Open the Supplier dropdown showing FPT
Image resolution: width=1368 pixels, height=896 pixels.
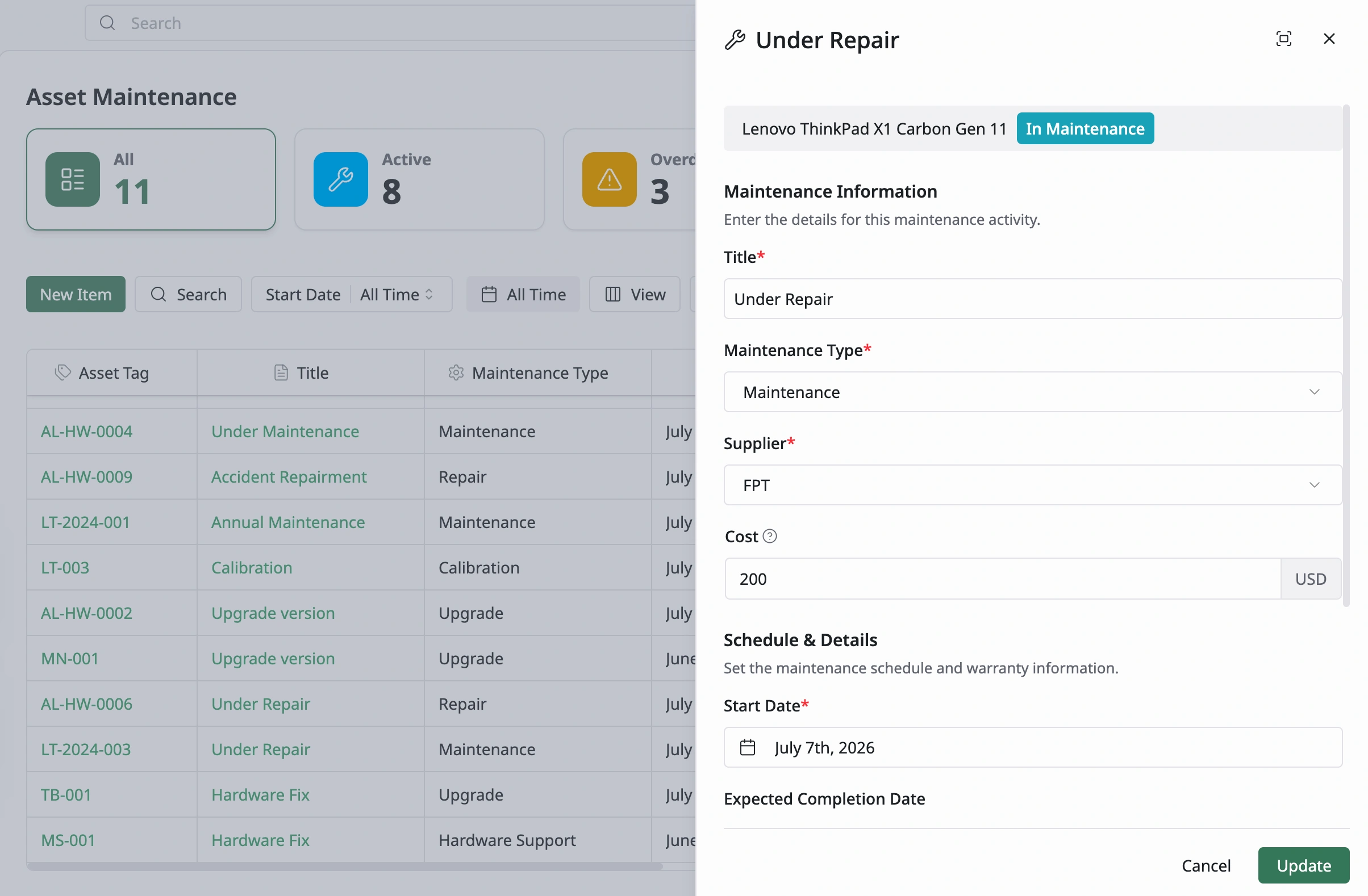pos(1032,485)
